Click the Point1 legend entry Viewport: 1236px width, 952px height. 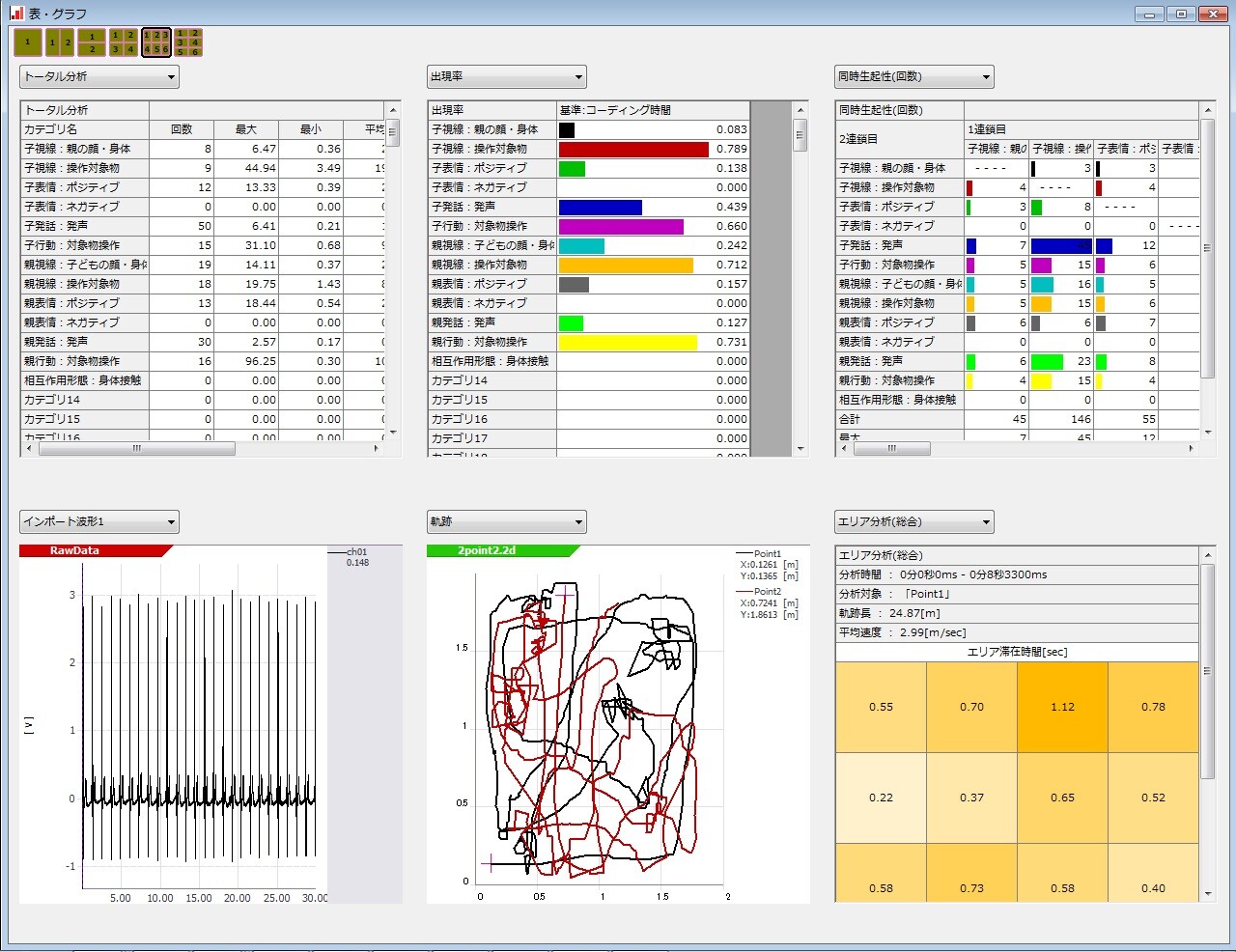point(768,554)
